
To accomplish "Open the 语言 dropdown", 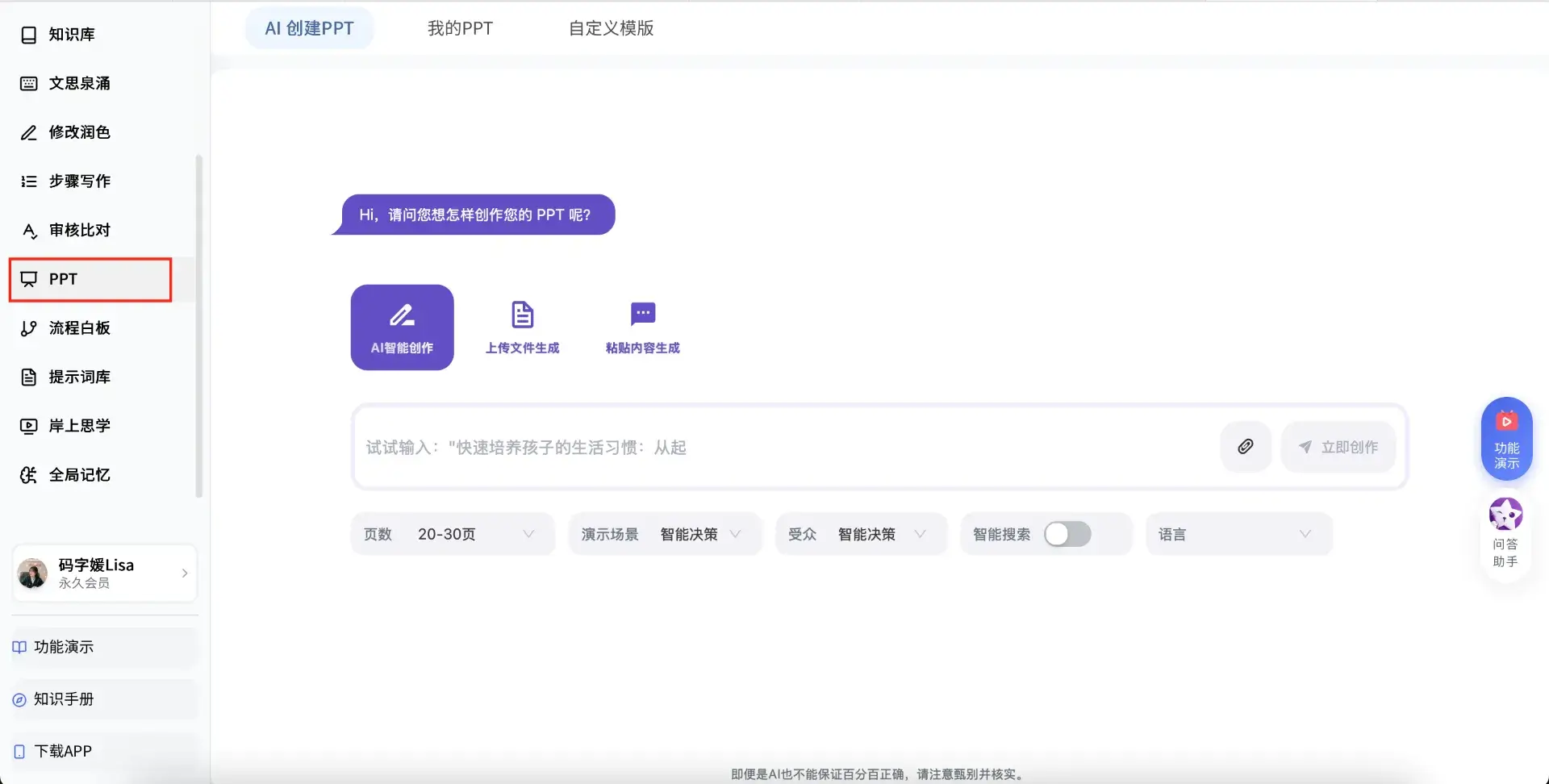I will click(x=1238, y=534).
